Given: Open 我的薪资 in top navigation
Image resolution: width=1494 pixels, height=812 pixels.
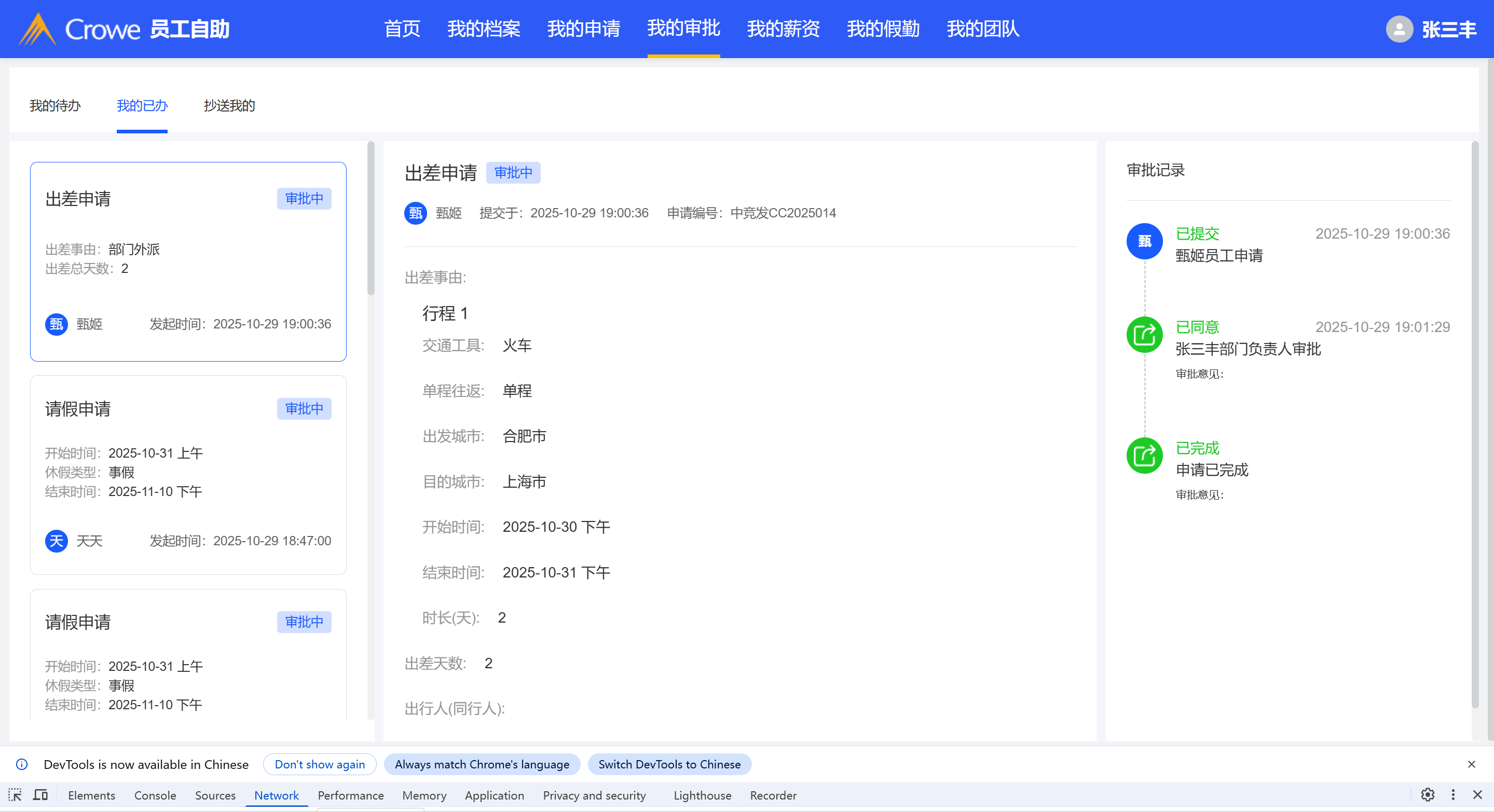Looking at the screenshot, I should [x=783, y=29].
